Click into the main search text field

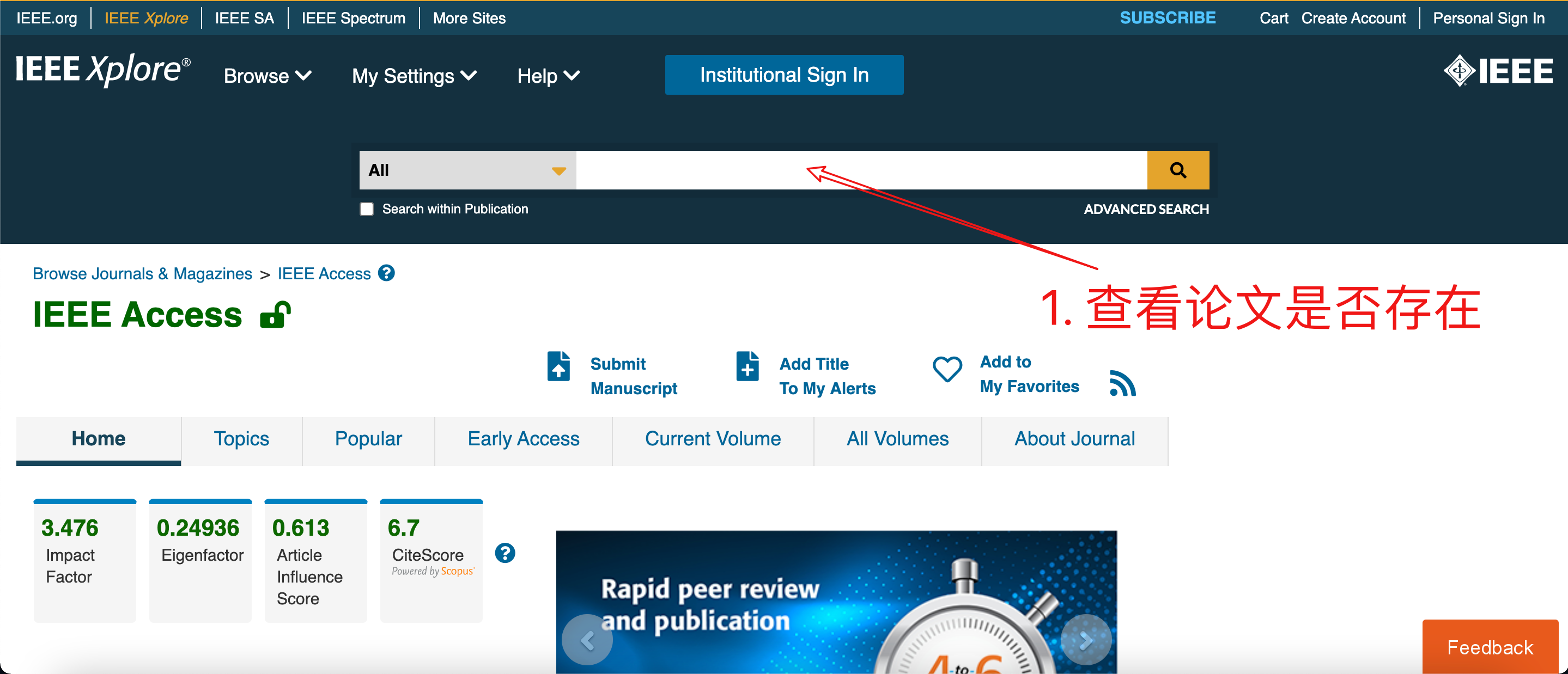(861, 170)
